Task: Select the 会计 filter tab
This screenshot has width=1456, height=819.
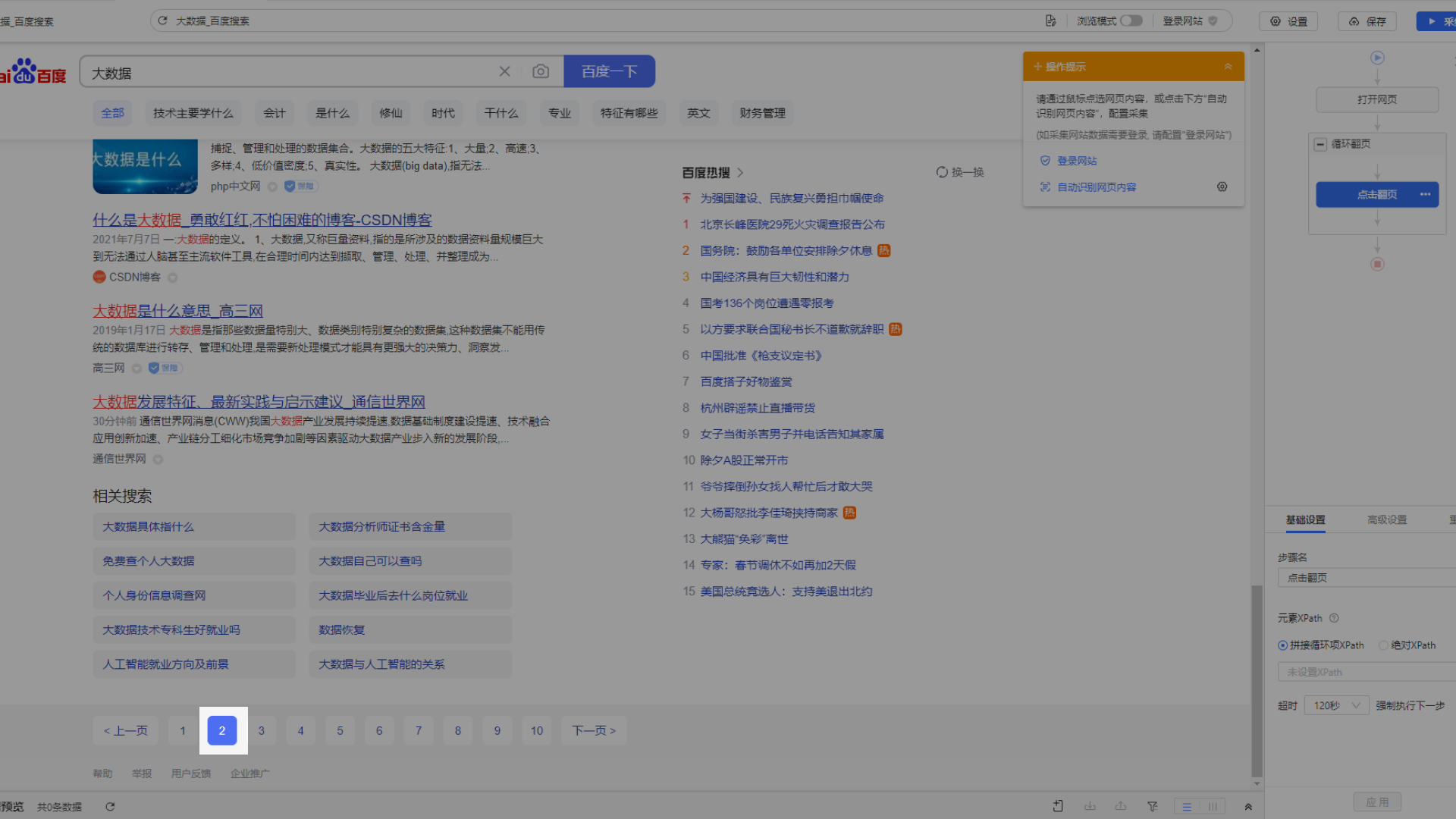Action: [275, 113]
